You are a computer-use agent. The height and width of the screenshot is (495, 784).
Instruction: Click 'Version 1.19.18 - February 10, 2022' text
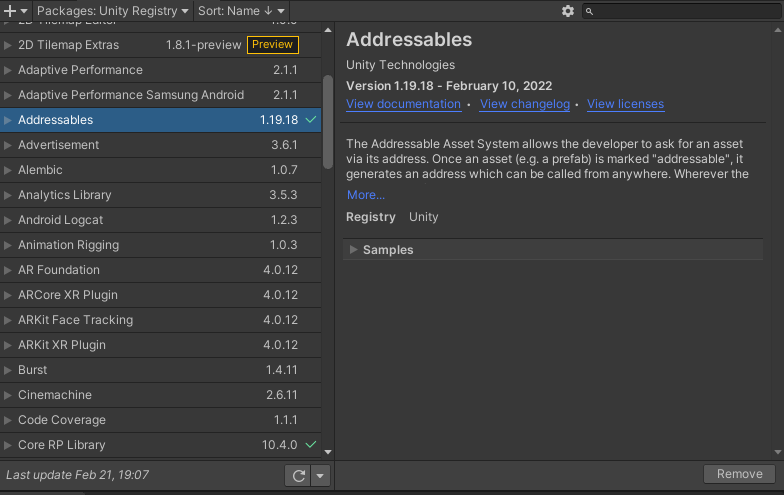pos(449,86)
